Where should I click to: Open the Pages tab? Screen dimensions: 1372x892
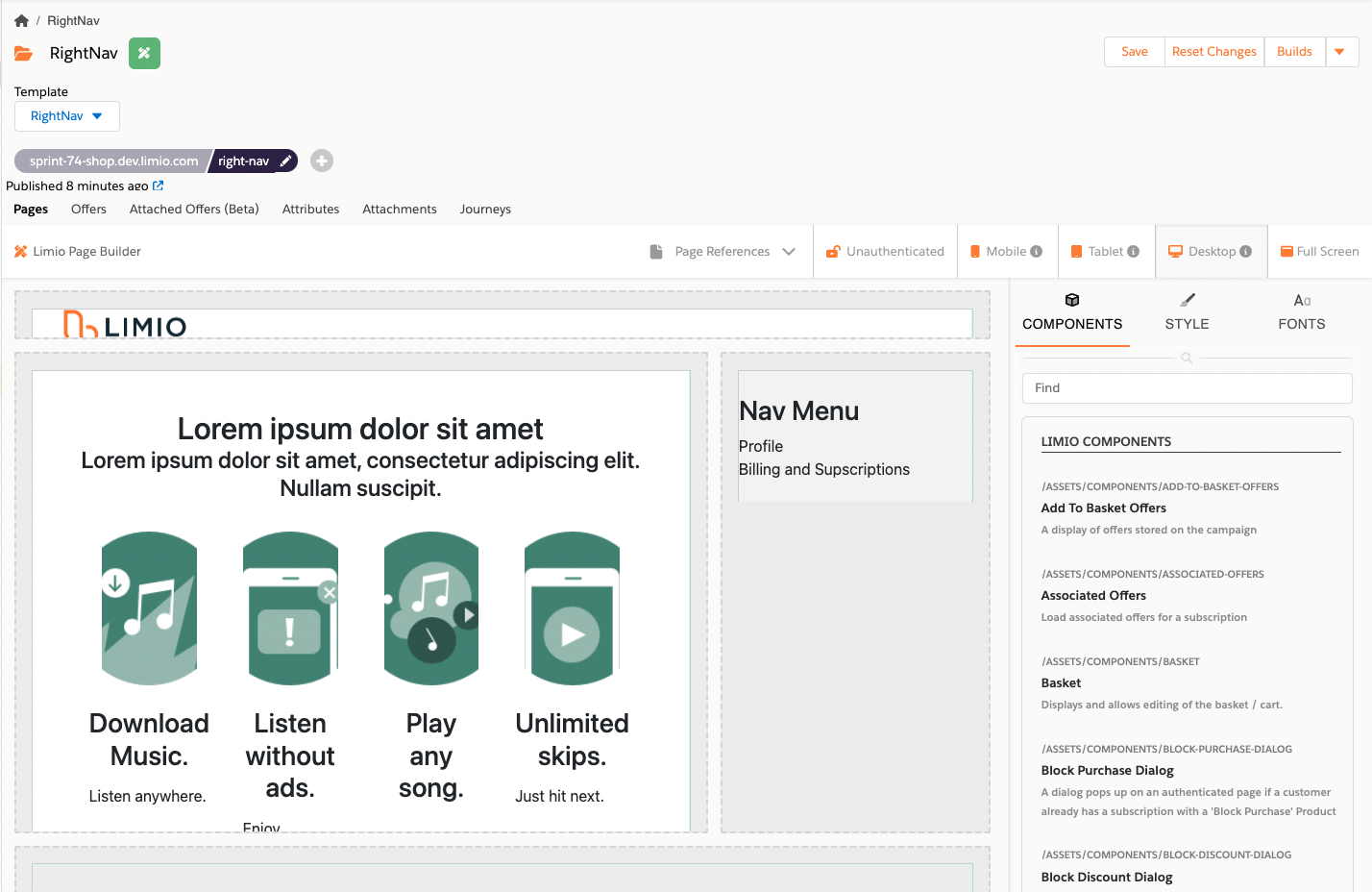click(31, 209)
